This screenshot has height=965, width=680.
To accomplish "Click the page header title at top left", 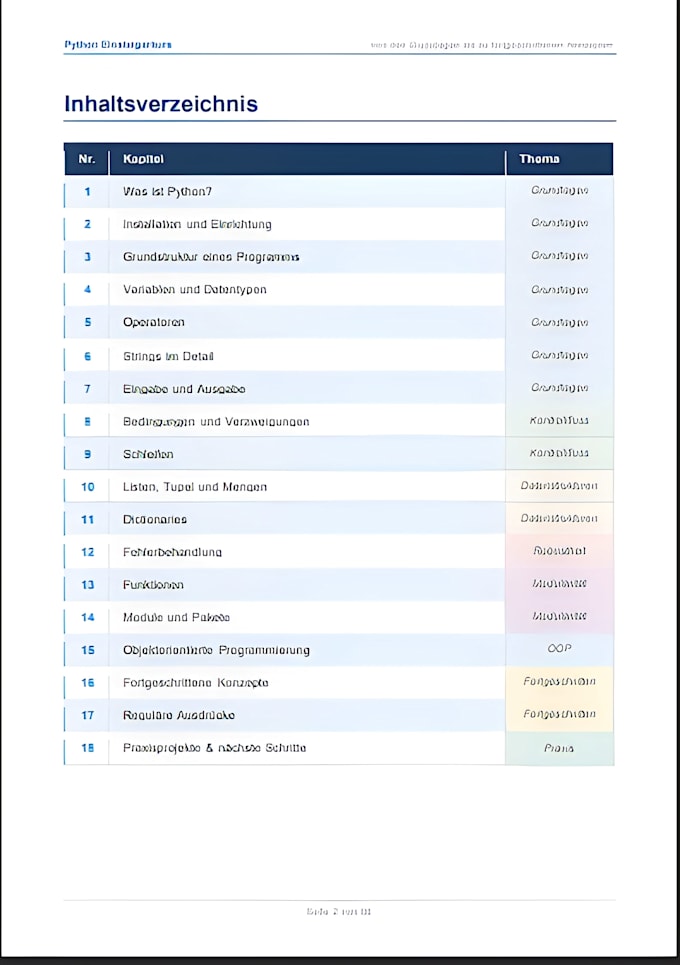I will click(x=118, y=44).
